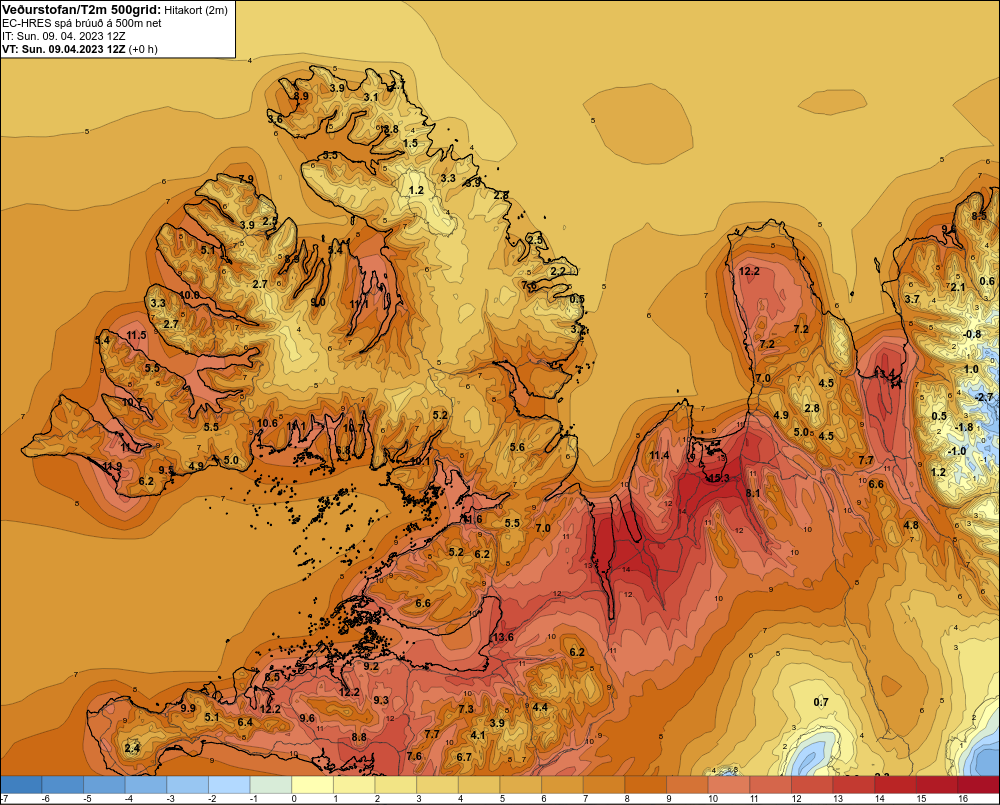Select the '0' legend scale number

(x=294, y=798)
